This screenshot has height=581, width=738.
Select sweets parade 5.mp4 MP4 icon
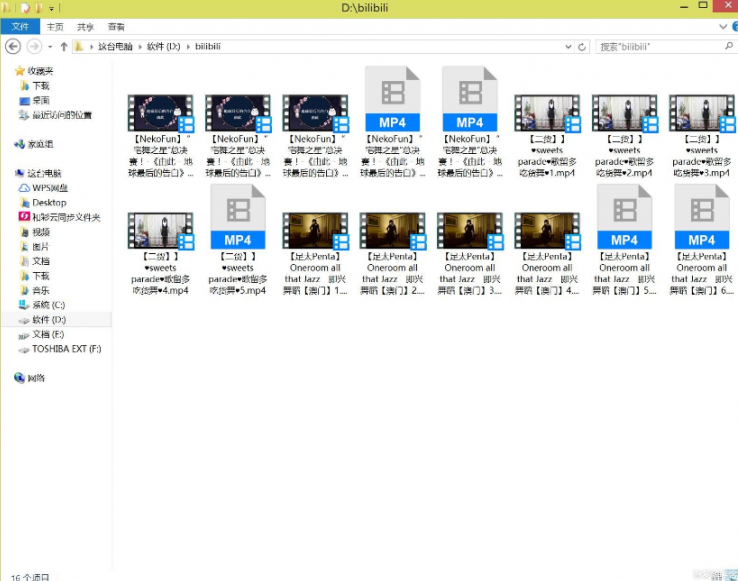pos(238,217)
